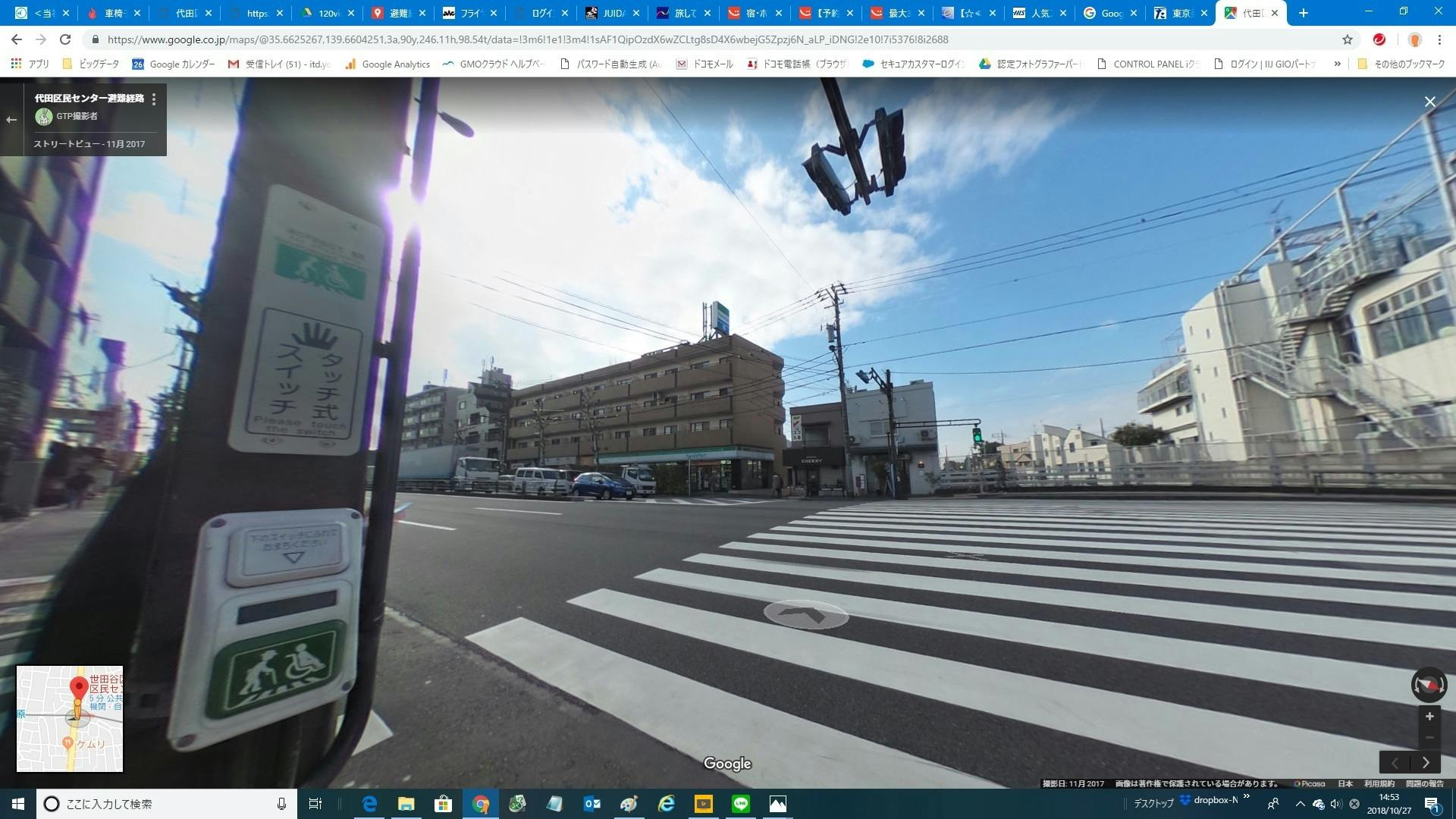Go to previous photo with left chevron
Screen dimensions: 1456x819
[1395, 763]
